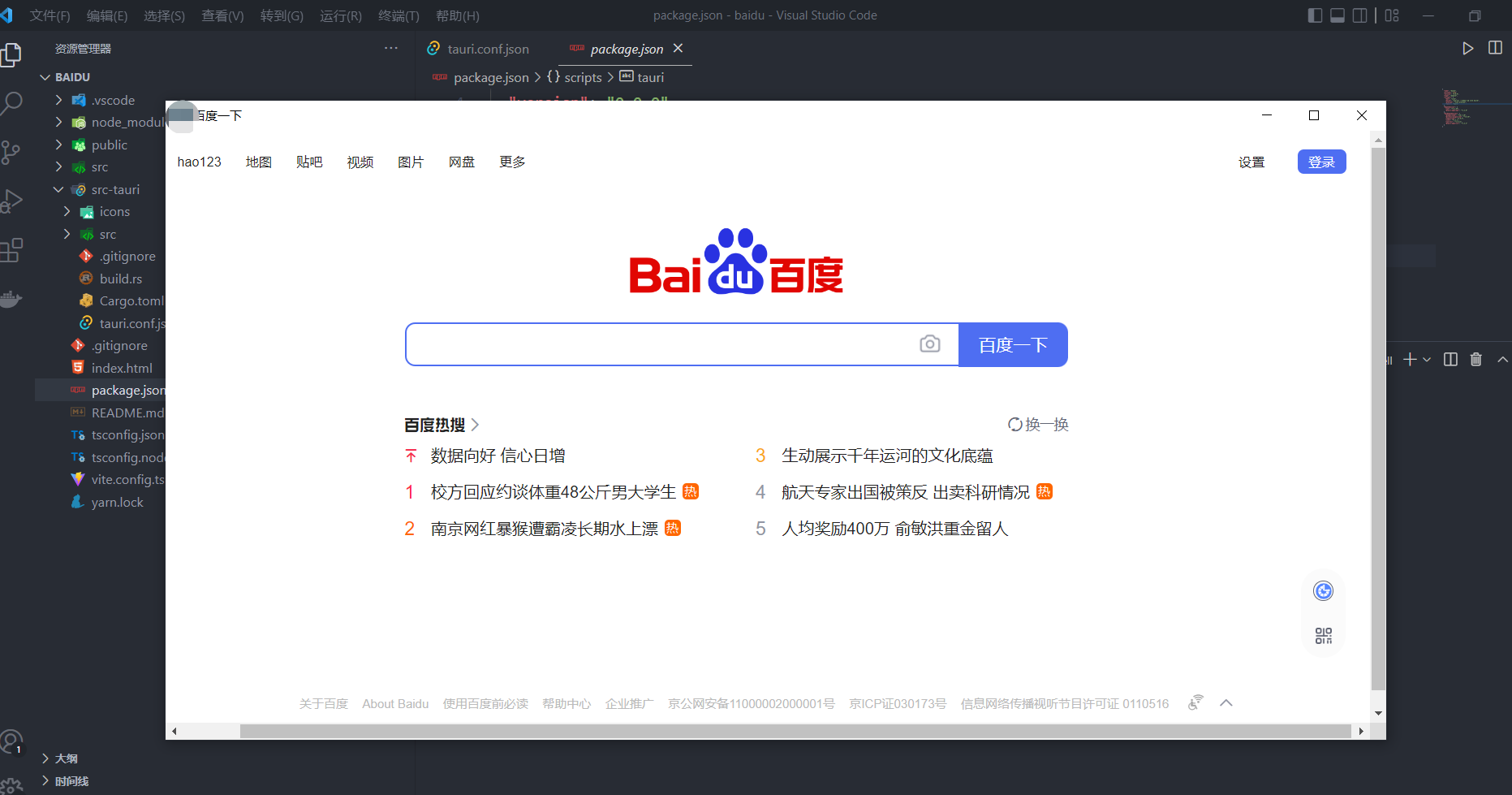Viewport: 1512px width, 795px height.
Task: Toggle the secondary sidebar visibility
Action: (1359, 15)
